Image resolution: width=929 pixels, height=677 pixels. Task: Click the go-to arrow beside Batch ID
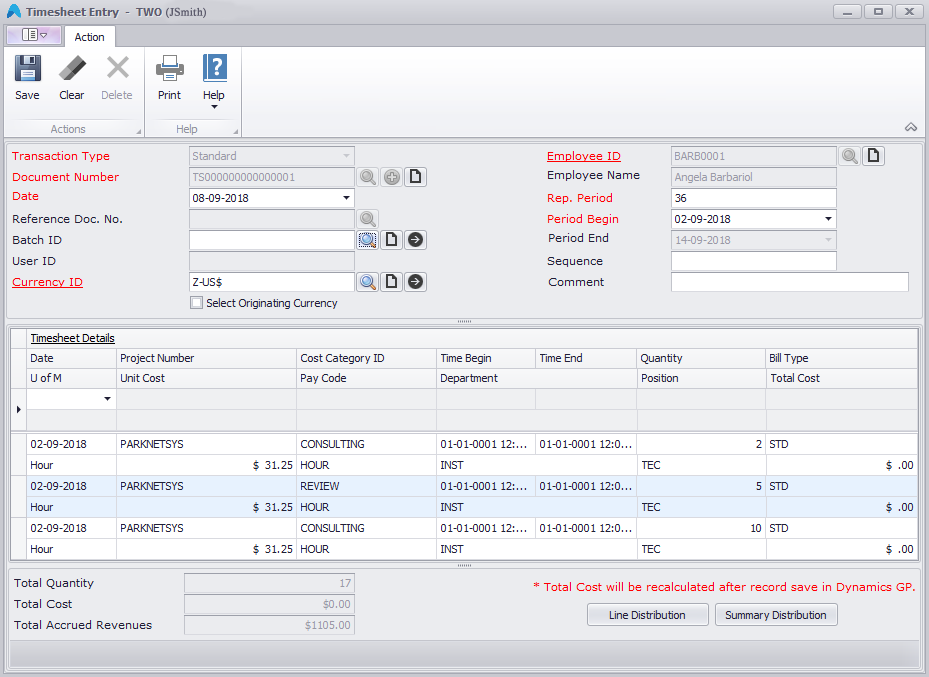pyautogui.click(x=415, y=240)
